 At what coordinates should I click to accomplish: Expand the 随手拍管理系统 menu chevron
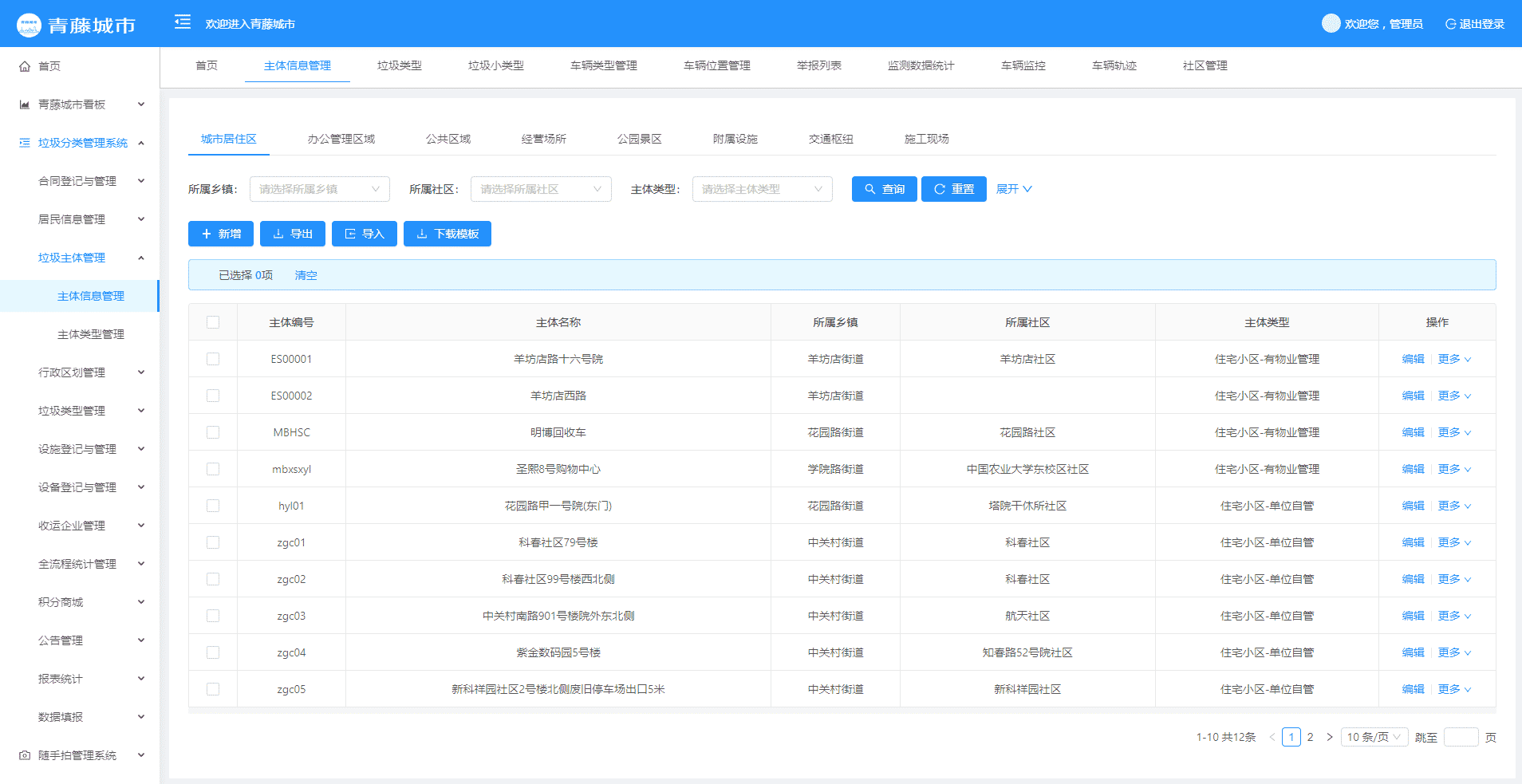pos(141,755)
